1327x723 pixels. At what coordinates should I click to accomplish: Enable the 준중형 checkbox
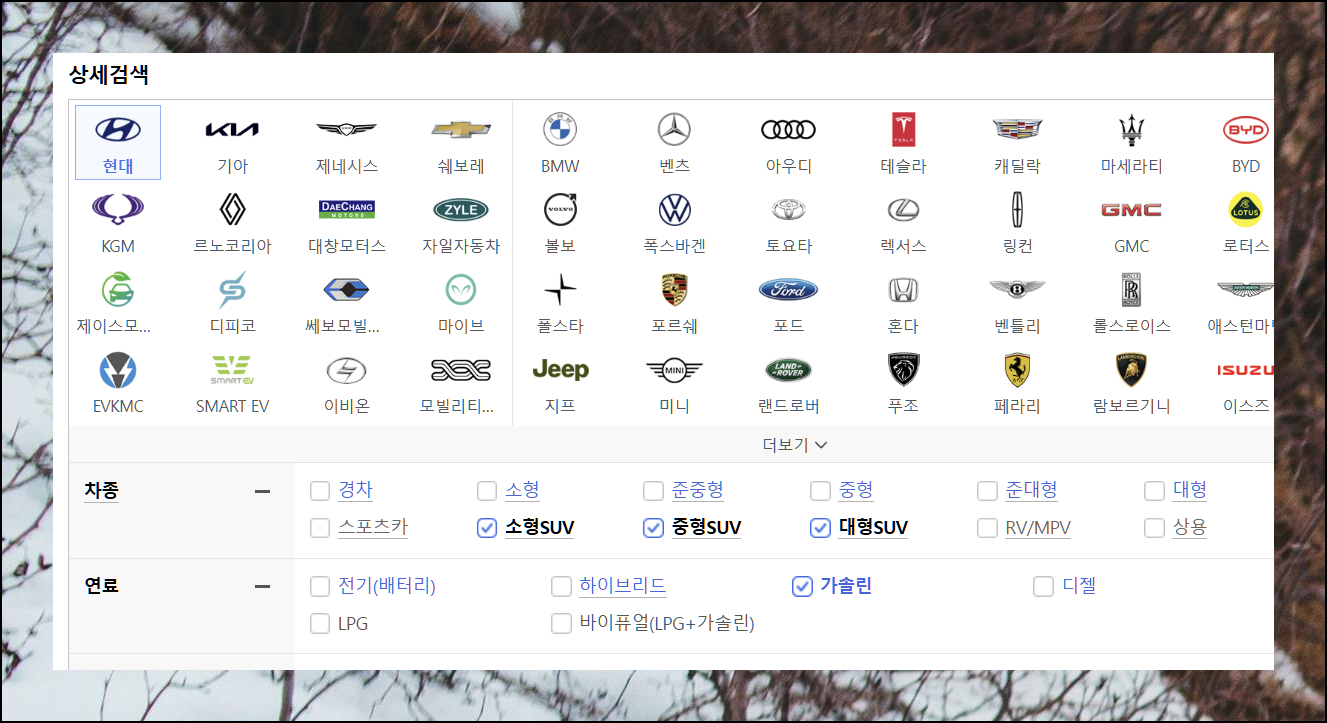coord(654,491)
